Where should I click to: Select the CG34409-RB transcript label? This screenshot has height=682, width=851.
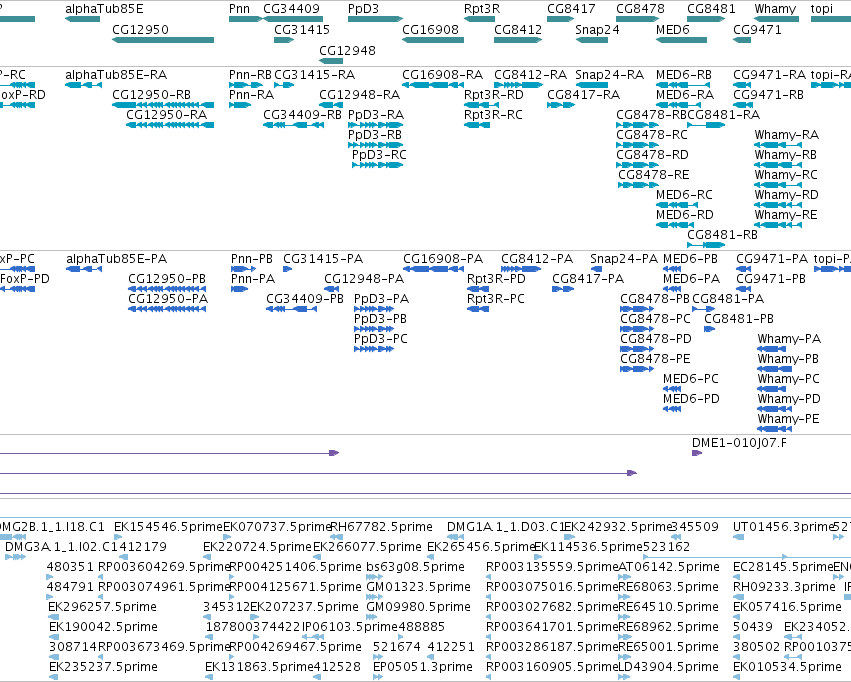tap(302, 115)
